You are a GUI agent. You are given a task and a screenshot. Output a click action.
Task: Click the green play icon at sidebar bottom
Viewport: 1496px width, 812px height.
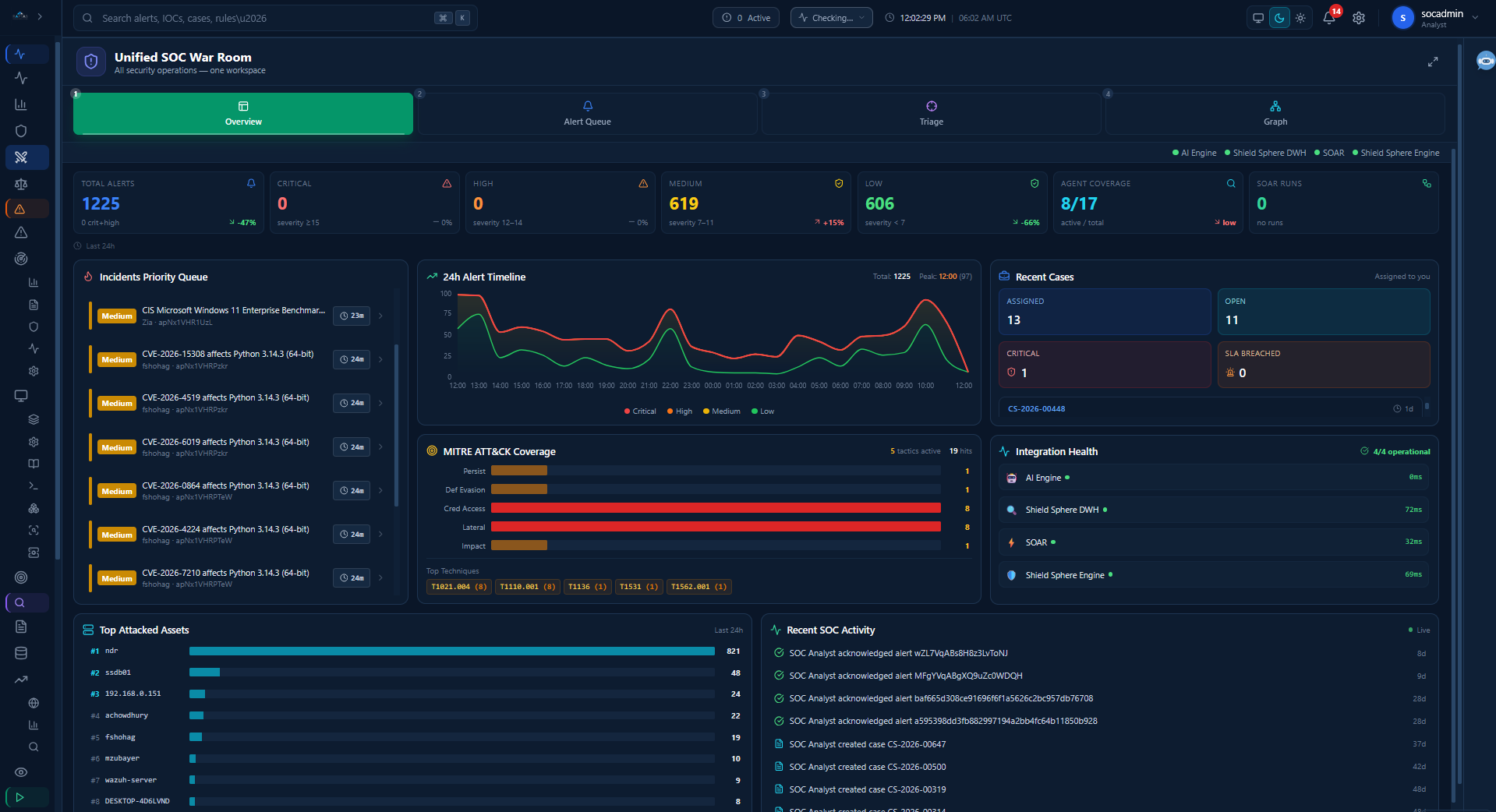21,797
